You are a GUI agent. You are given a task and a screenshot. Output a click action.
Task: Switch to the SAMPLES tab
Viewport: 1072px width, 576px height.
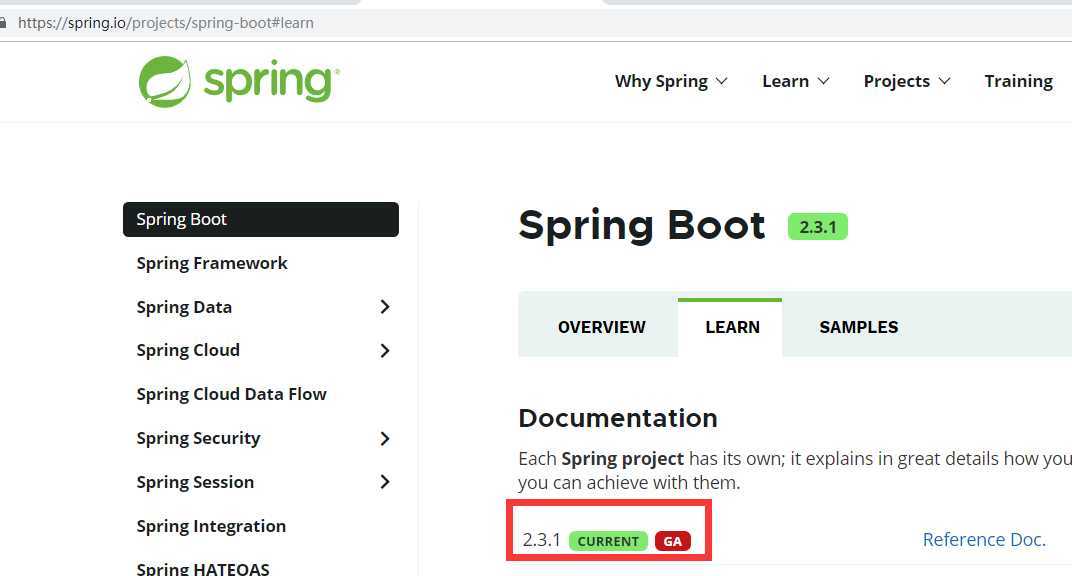coord(859,327)
